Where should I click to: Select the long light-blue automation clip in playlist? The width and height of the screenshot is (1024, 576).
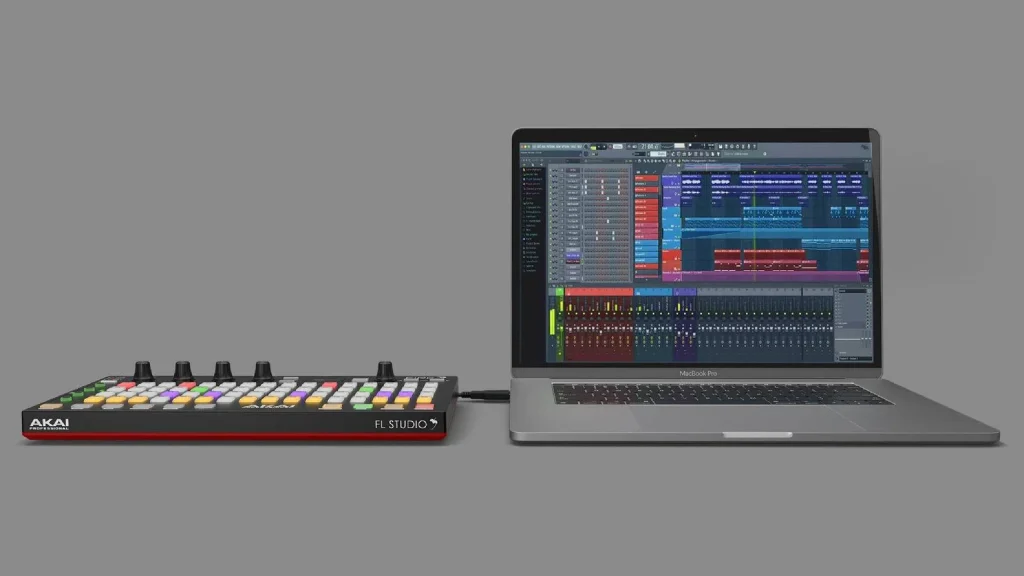pos(774,233)
